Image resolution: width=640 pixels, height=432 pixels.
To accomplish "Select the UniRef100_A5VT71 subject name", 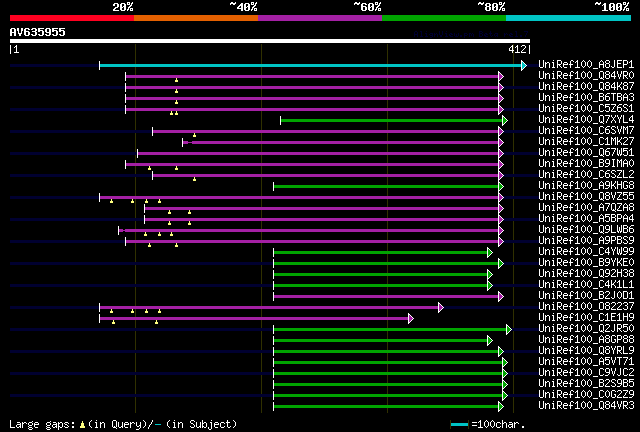I will click(x=586, y=362).
